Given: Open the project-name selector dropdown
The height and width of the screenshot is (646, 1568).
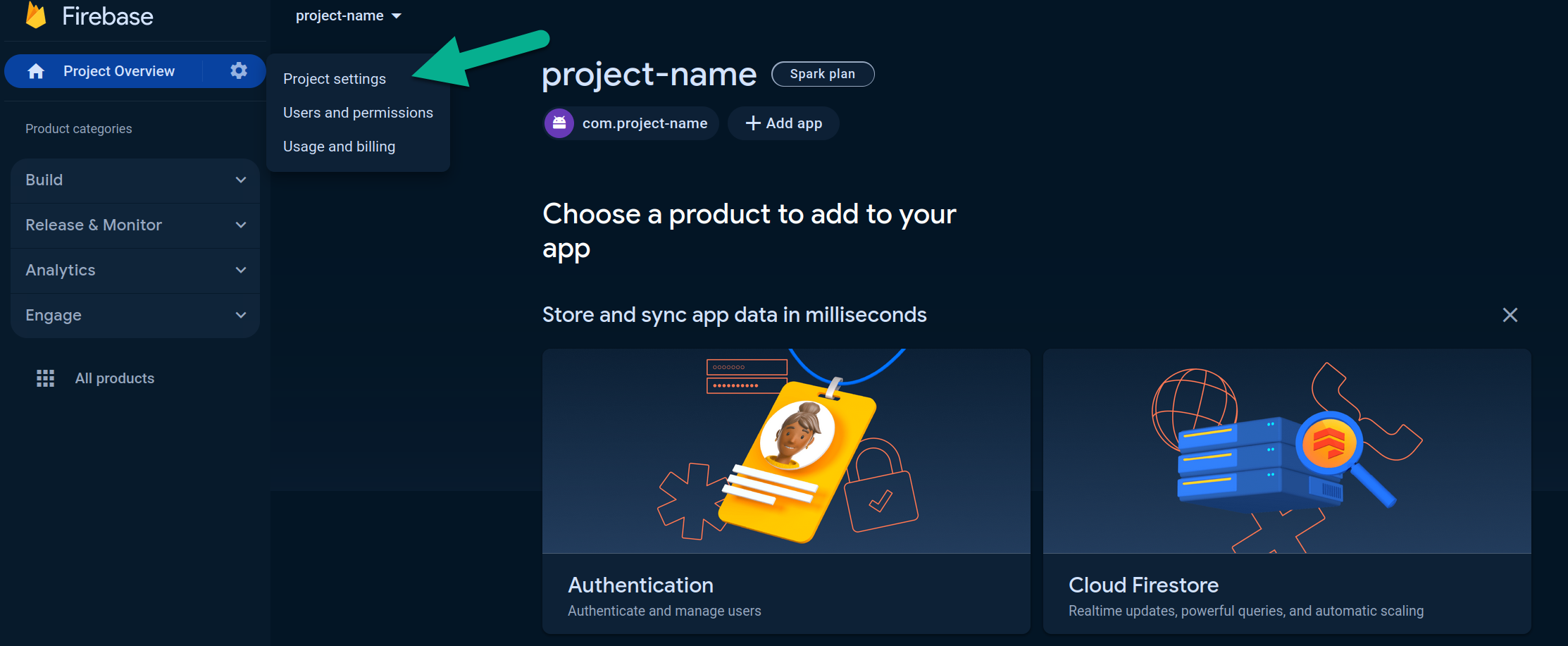Looking at the screenshot, I should point(348,15).
